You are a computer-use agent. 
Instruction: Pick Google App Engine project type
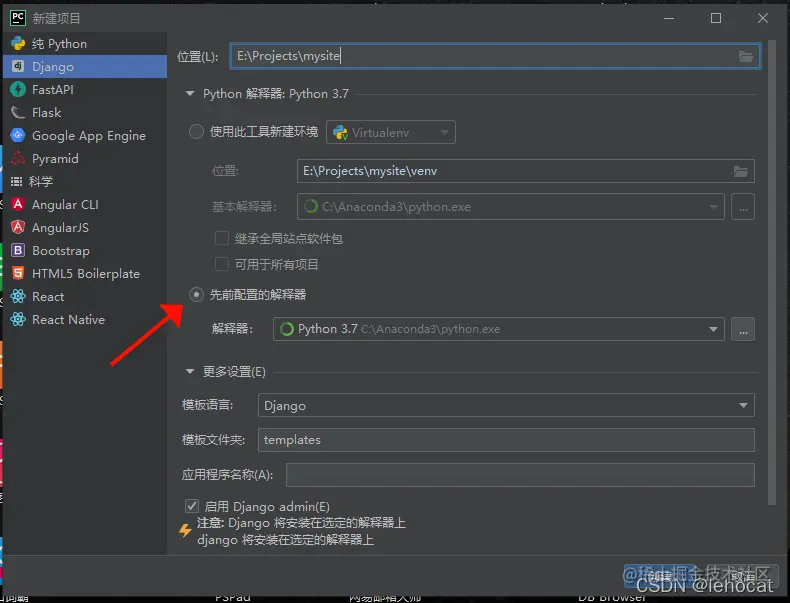pos(85,136)
